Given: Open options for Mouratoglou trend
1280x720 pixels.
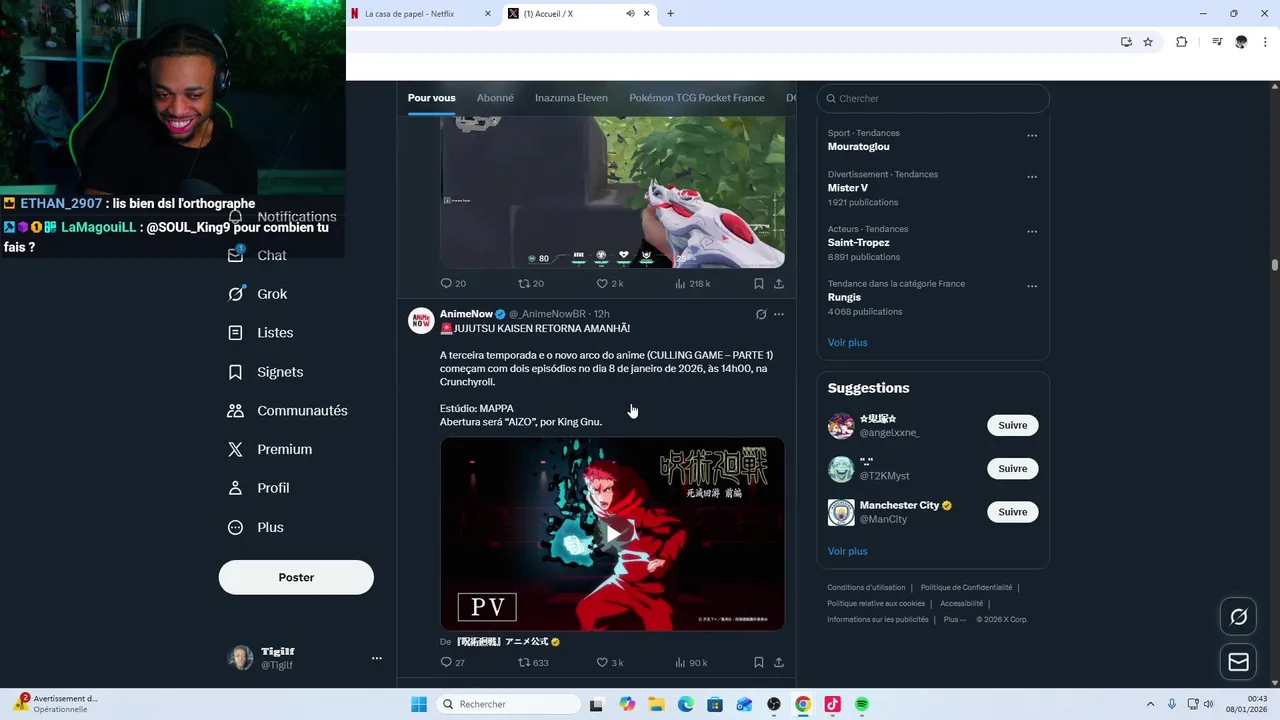Looking at the screenshot, I should coord(1032,136).
